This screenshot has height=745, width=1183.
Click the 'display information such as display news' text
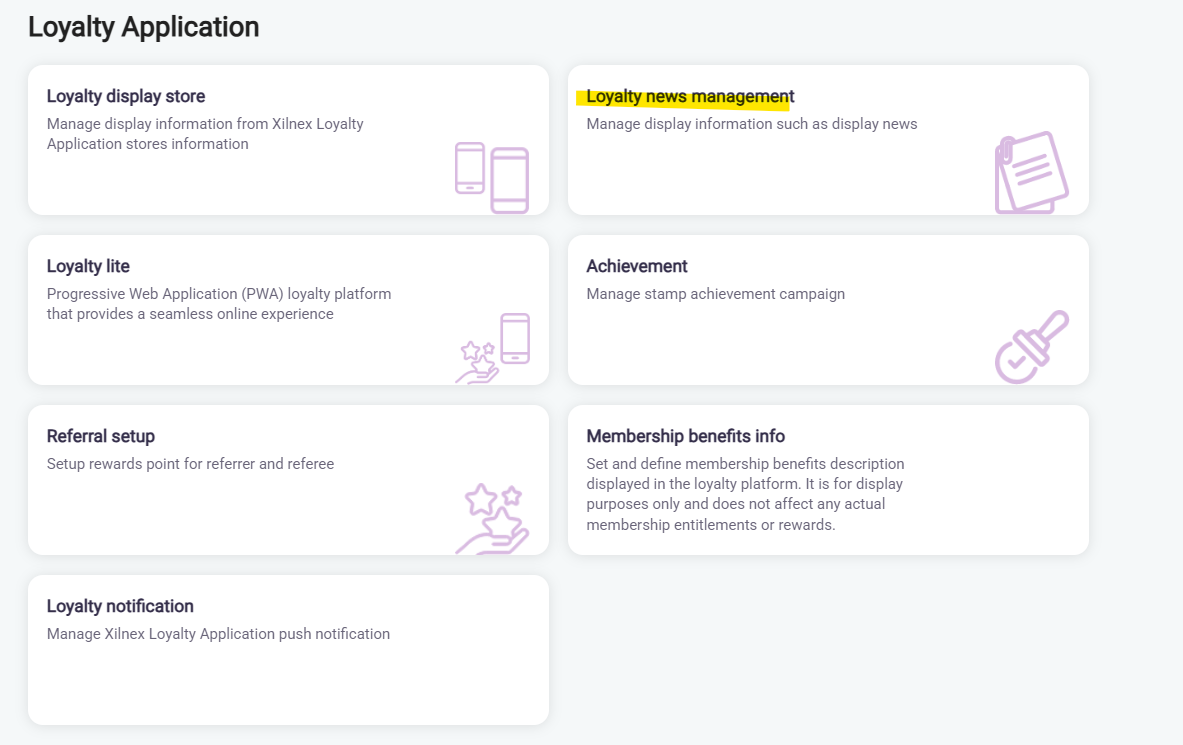pyautogui.click(x=752, y=124)
